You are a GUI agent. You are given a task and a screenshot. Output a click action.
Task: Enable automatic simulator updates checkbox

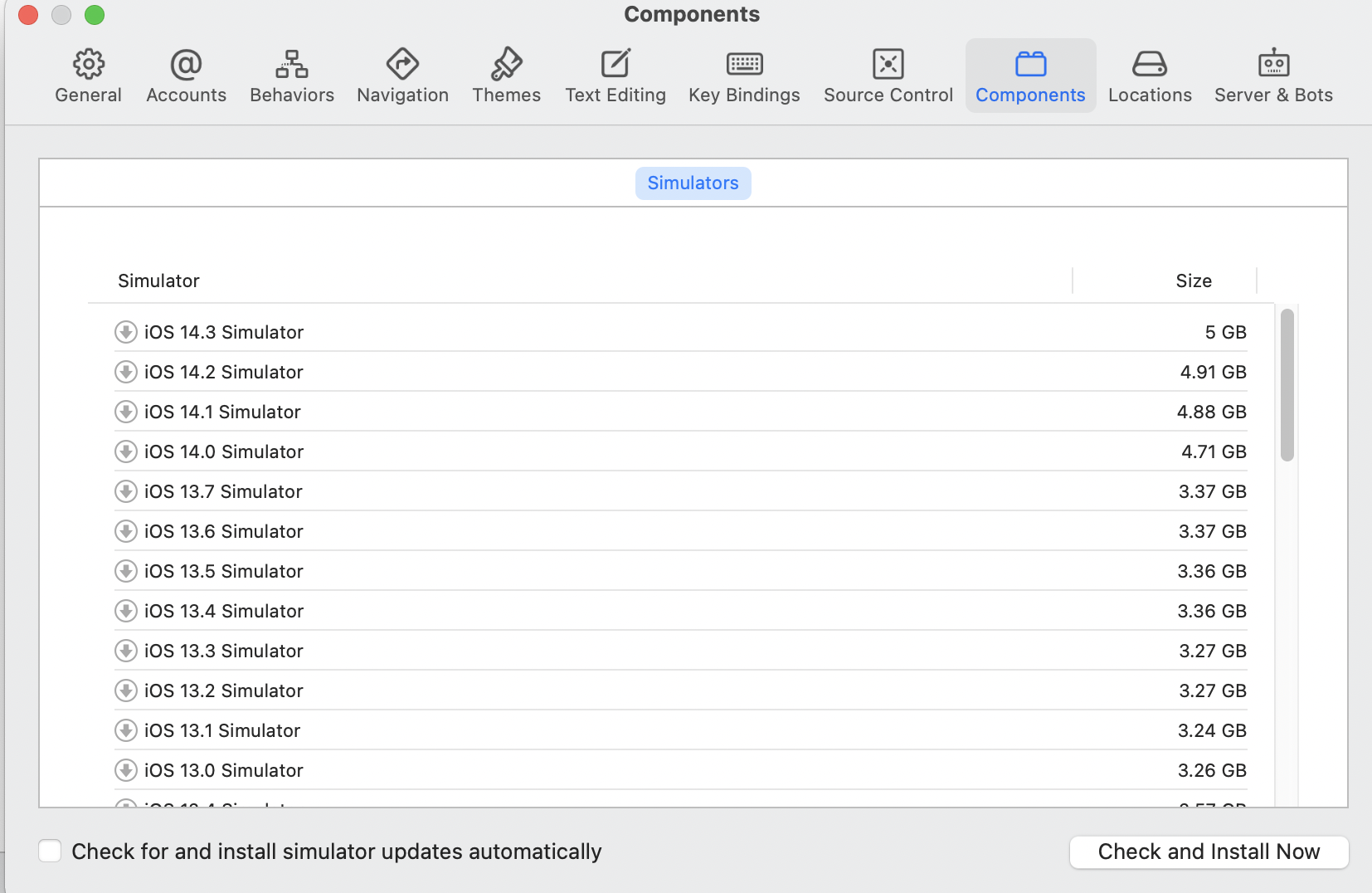pyautogui.click(x=50, y=851)
